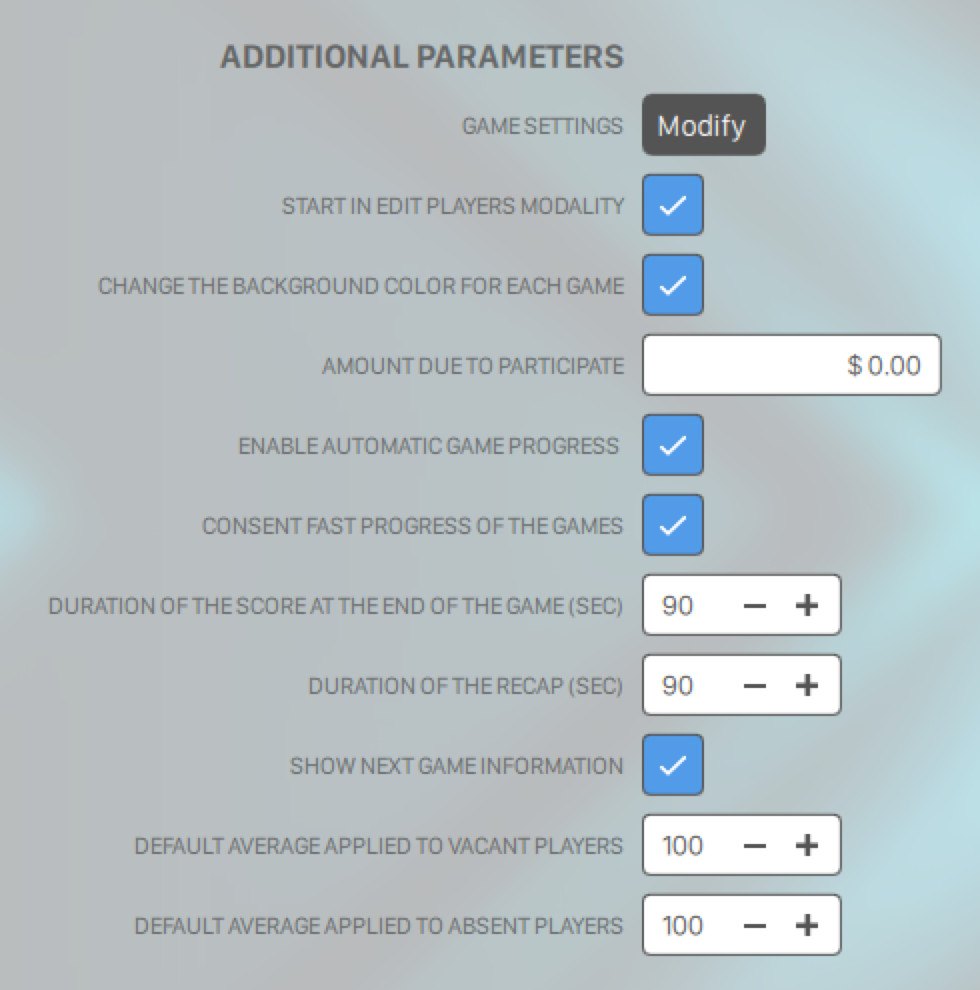Select the 100 value for absent players average
Viewport: 980px width, 990px height.
click(x=682, y=925)
